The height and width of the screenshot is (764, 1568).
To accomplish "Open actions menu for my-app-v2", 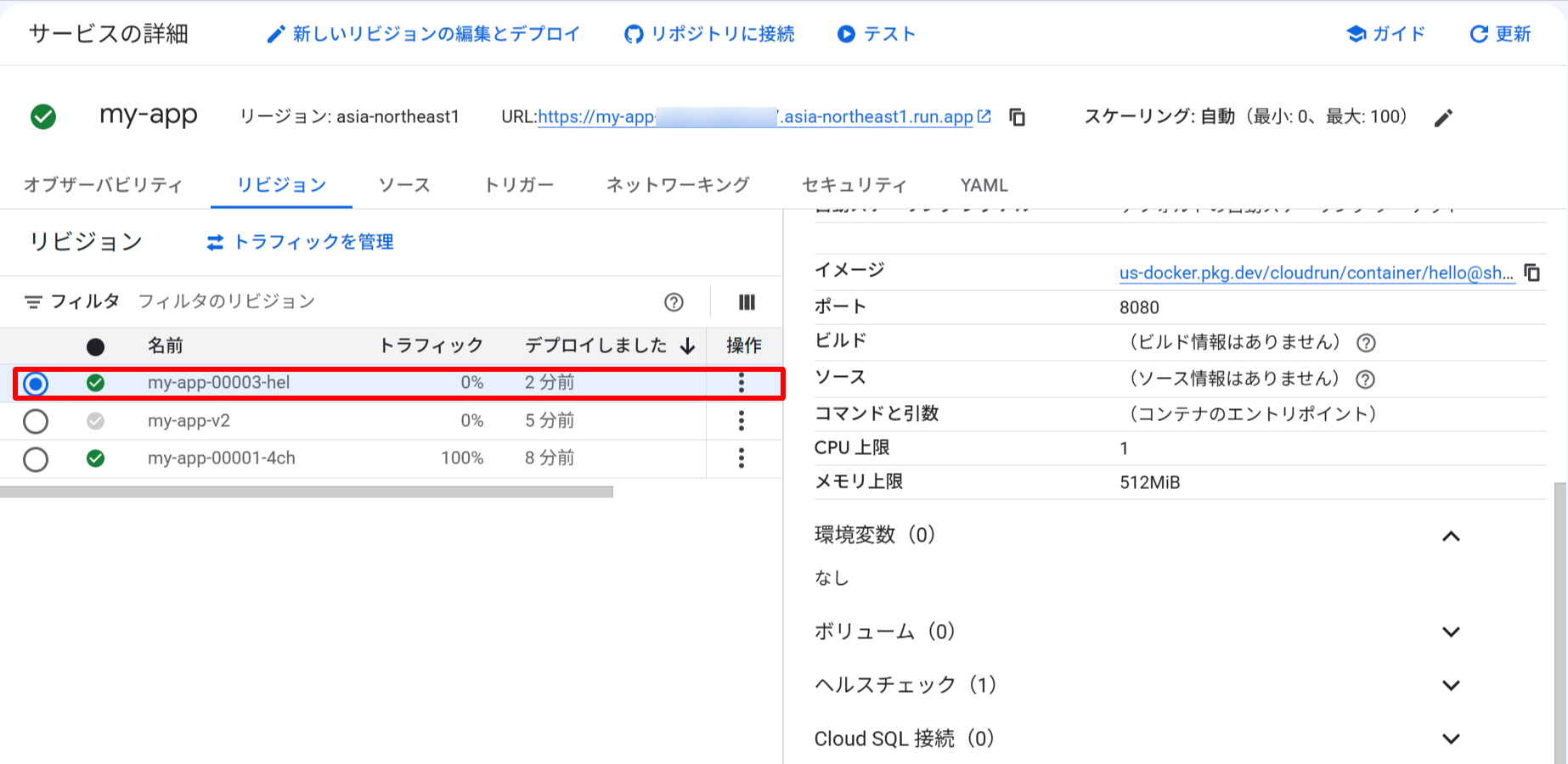I will click(742, 420).
